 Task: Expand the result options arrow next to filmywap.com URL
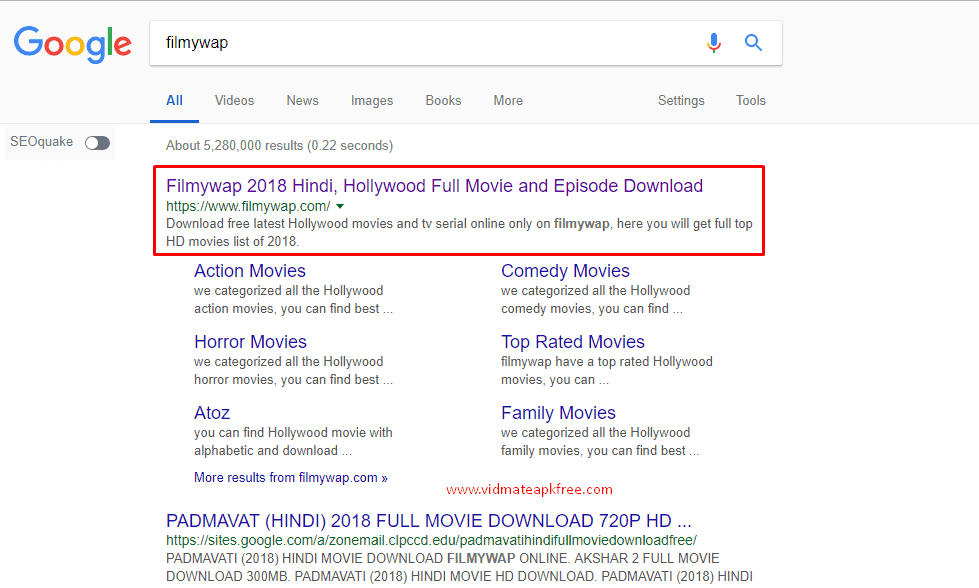[341, 205]
